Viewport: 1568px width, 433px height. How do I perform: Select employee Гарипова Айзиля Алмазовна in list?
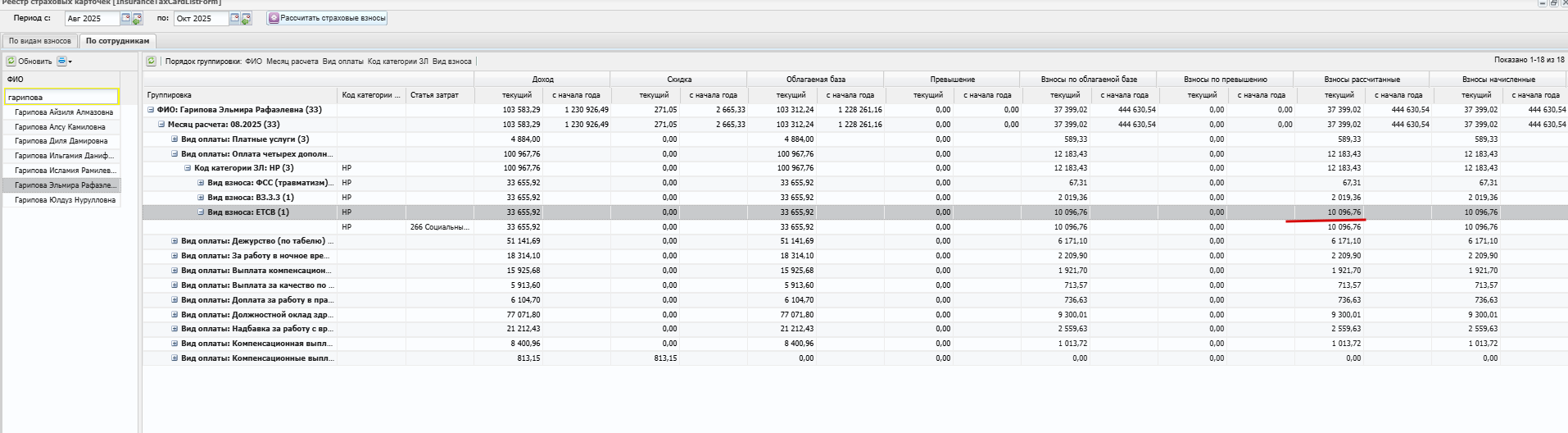(64, 112)
